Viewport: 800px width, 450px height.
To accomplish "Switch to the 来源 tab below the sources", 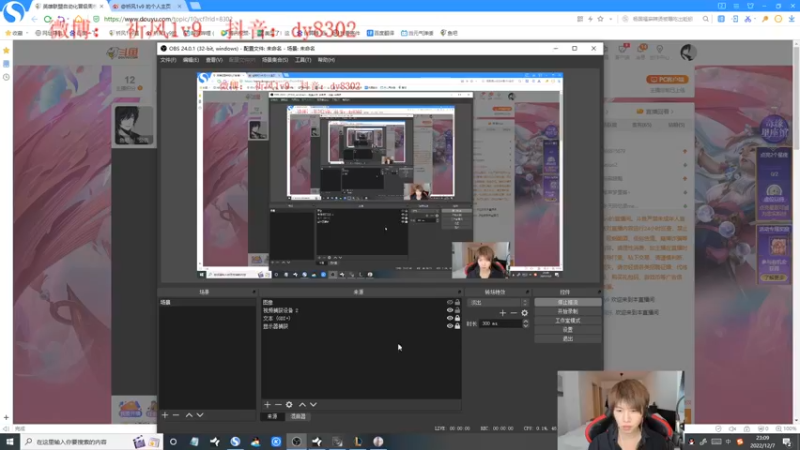I will (272, 416).
